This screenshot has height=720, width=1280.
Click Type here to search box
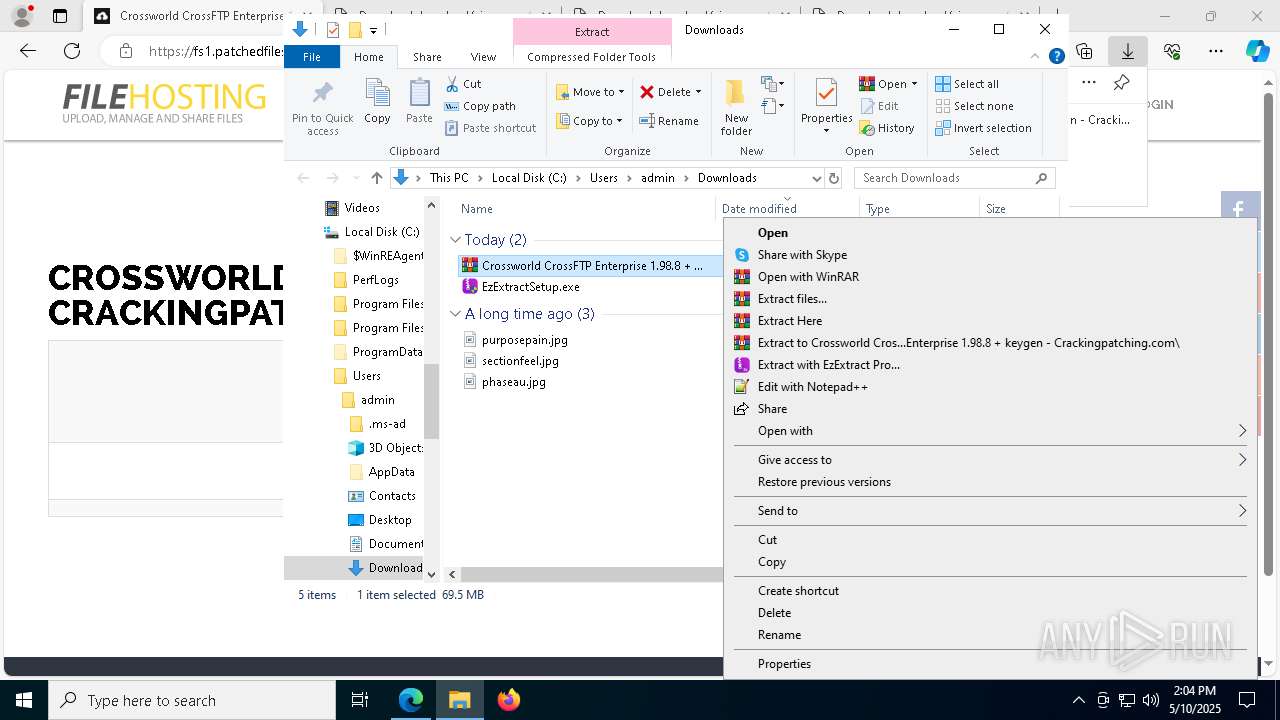[x=192, y=700]
